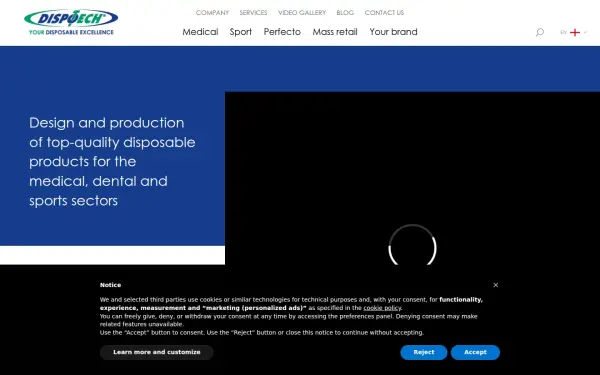Open the Company menu item
This screenshot has width=600, height=375.
[x=212, y=13]
